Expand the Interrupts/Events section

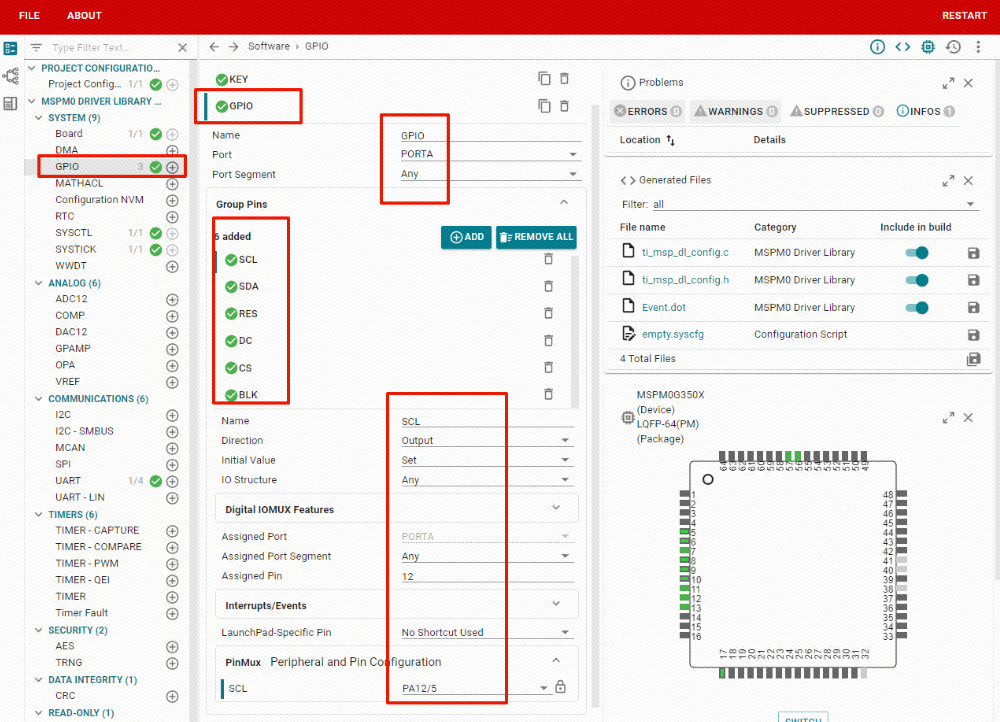tap(397, 605)
